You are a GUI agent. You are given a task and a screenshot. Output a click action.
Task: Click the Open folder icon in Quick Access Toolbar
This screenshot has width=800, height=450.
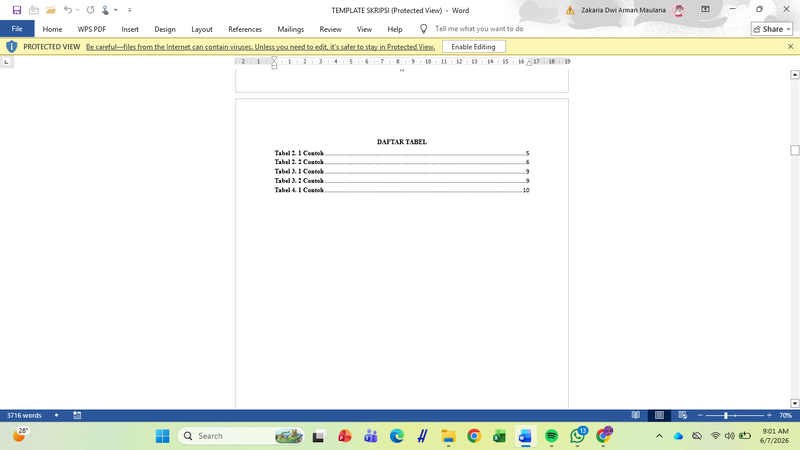(x=51, y=10)
